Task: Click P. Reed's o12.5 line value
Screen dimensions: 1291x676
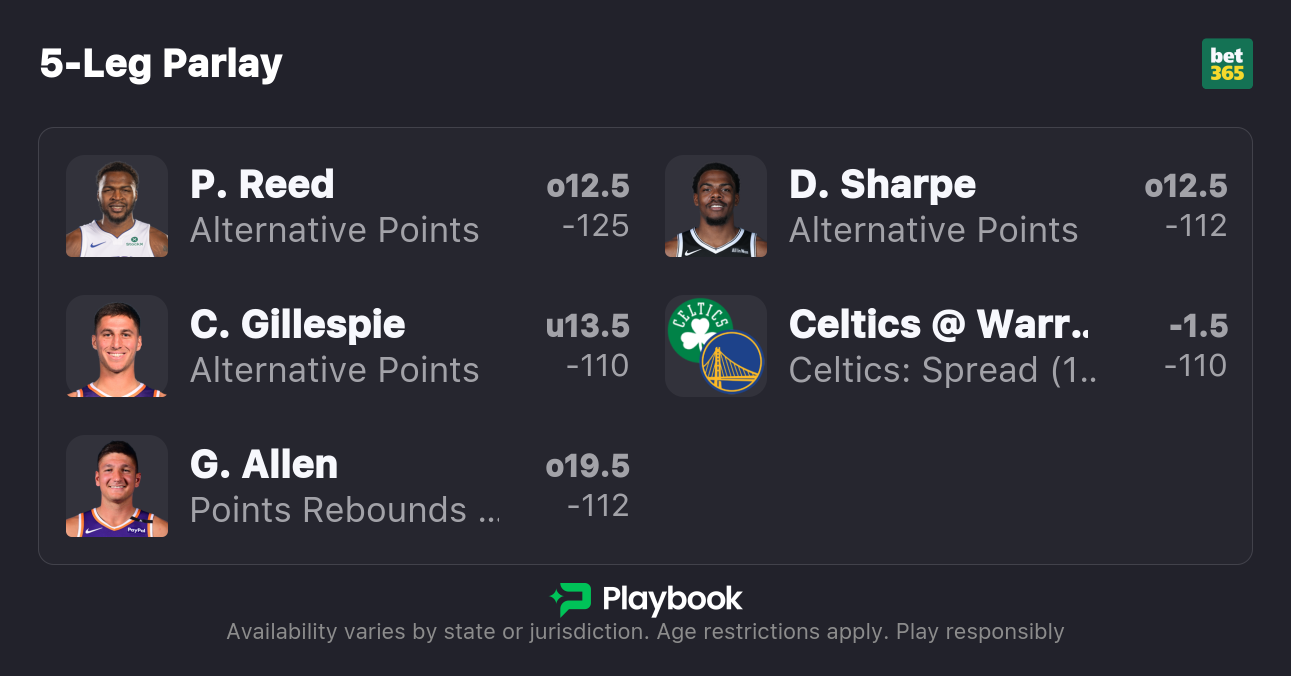Action: pos(588,186)
